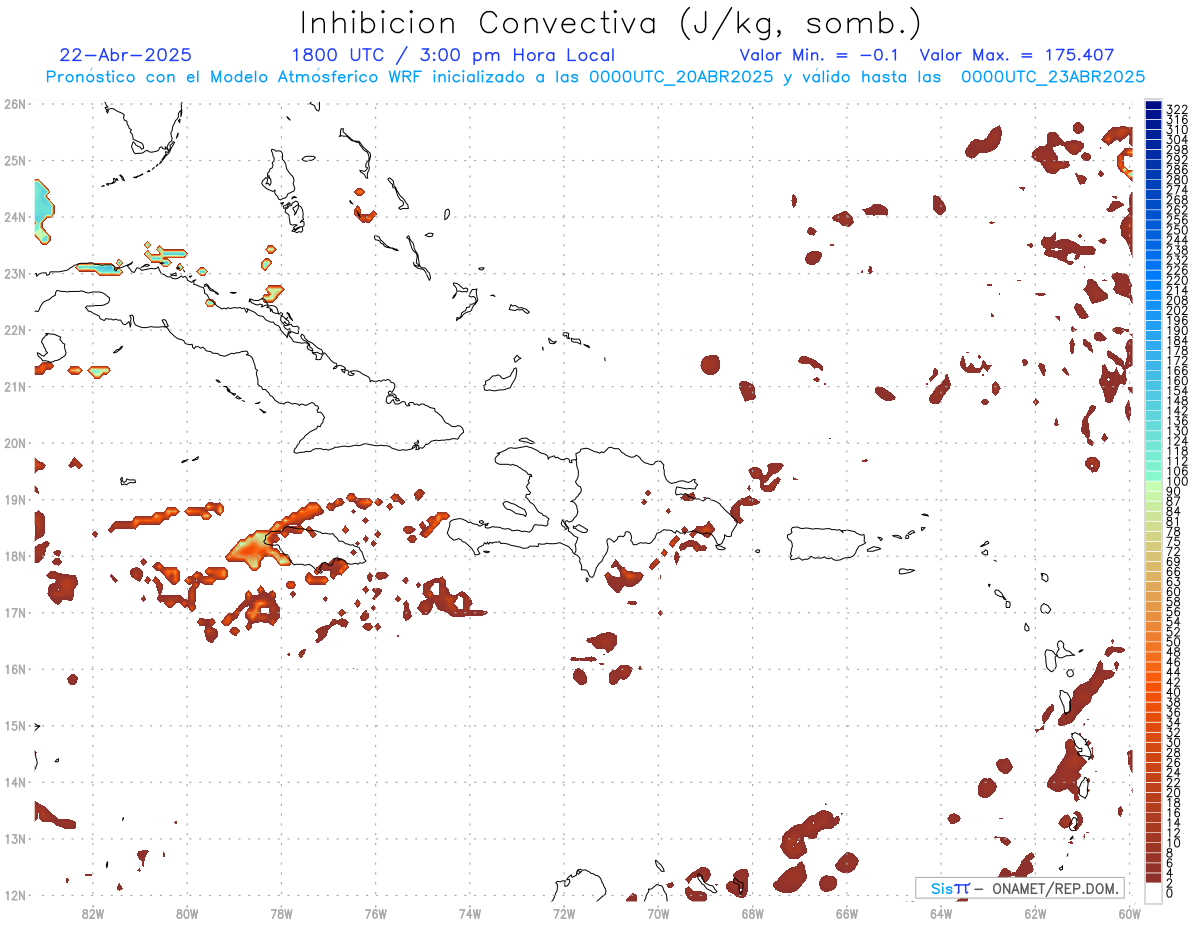The width and height of the screenshot is (1200, 927).
Task: Click the '66W' longitude label
Action: tap(847, 913)
